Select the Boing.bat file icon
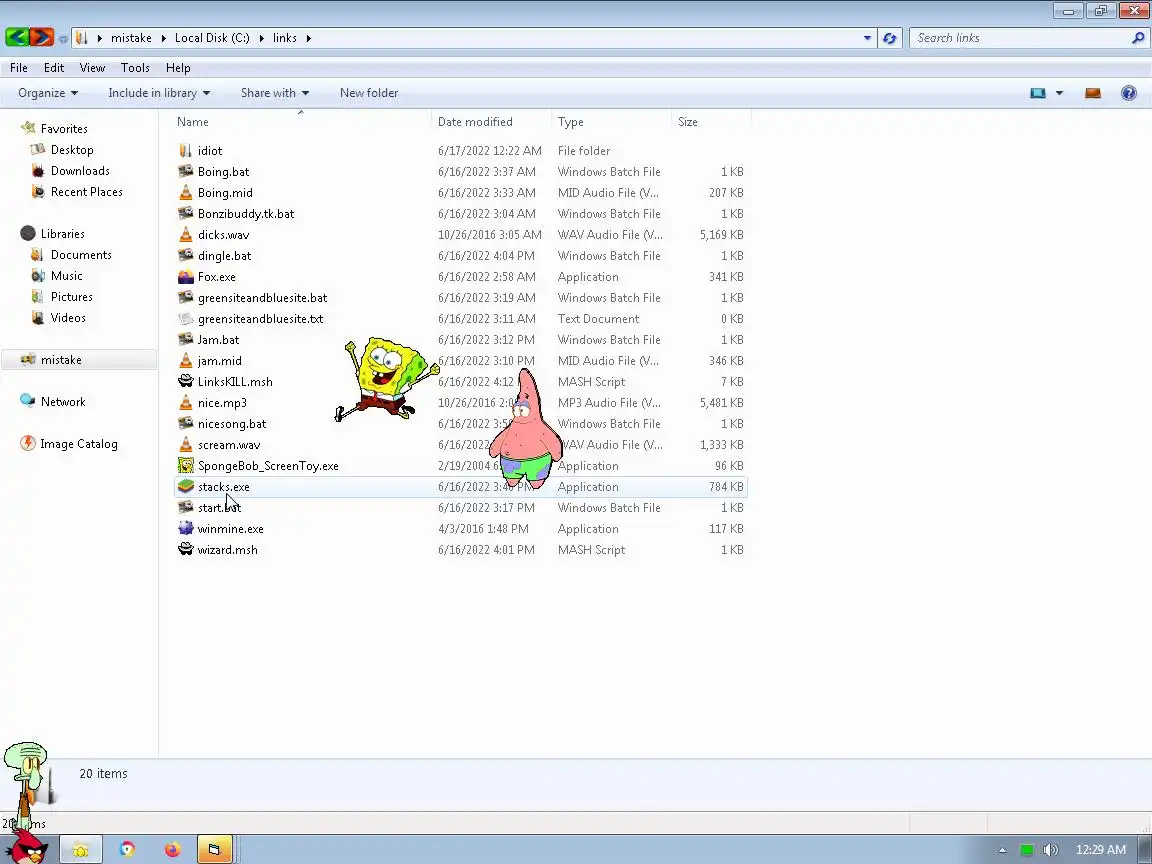Image resolution: width=1152 pixels, height=864 pixels. [186, 171]
